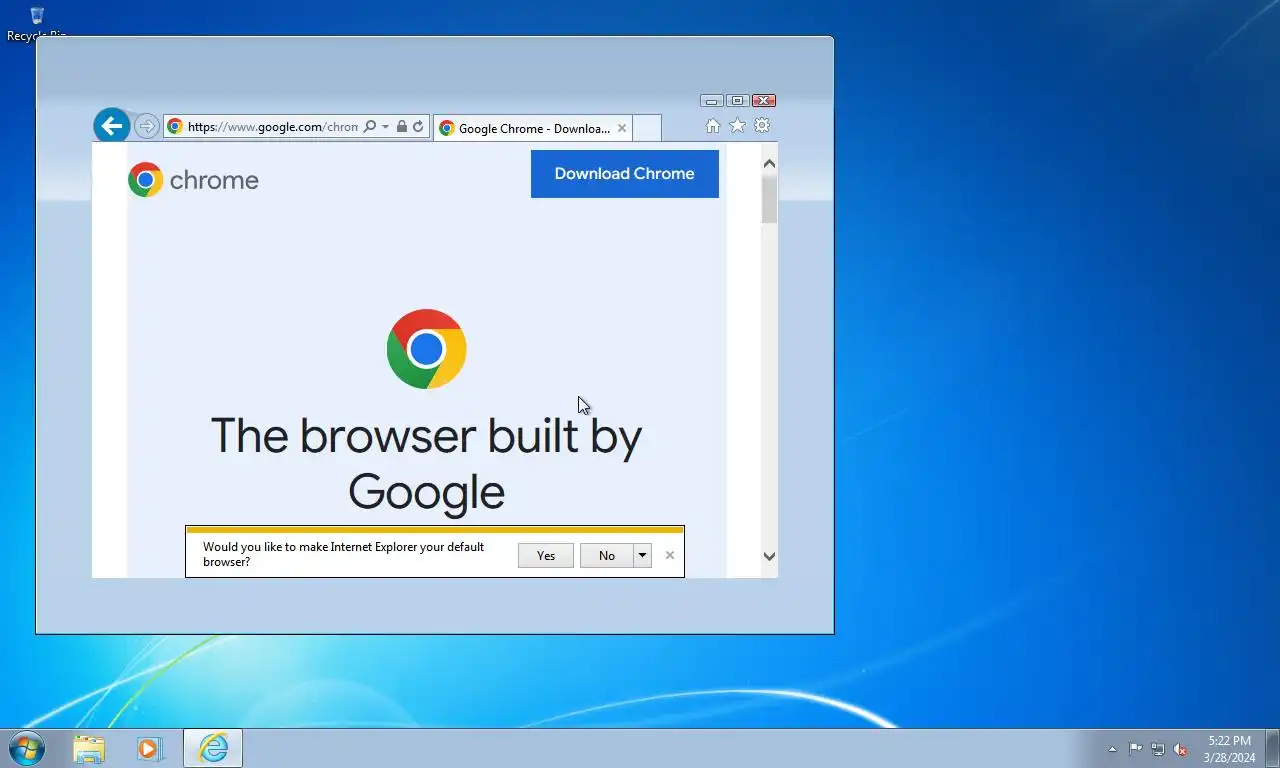Click the chrome logo in page header
The height and width of the screenshot is (768, 1280).
(x=193, y=180)
